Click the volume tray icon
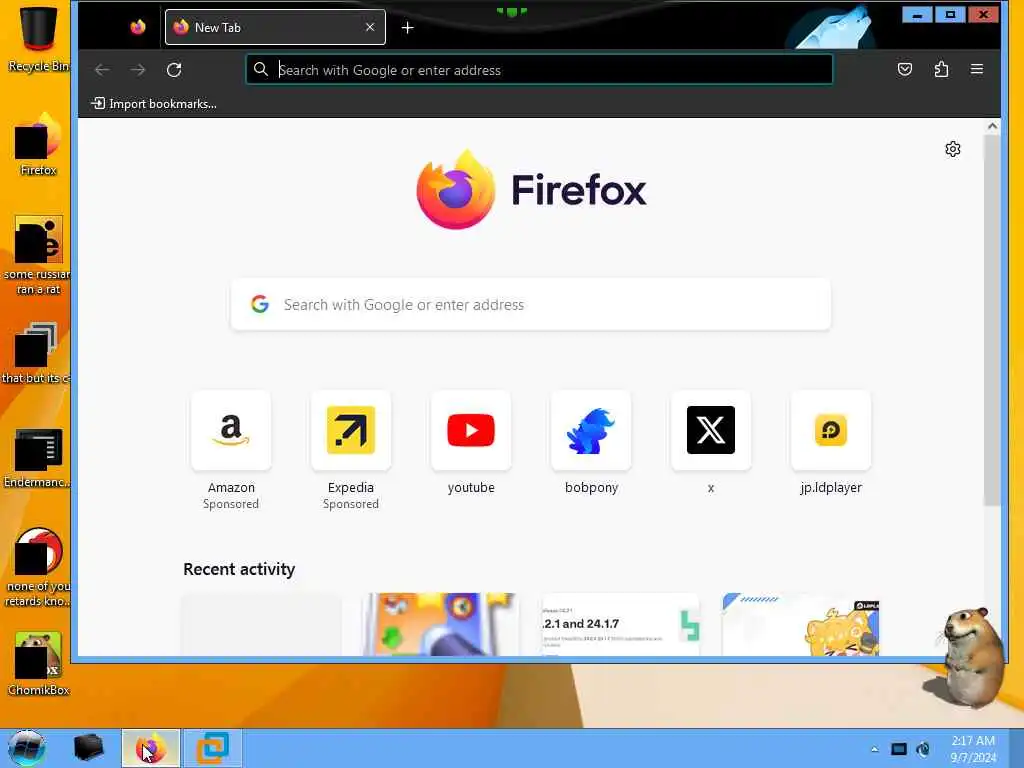The height and width of the screenshot is (768, 1024). click(x=923, y=749)
